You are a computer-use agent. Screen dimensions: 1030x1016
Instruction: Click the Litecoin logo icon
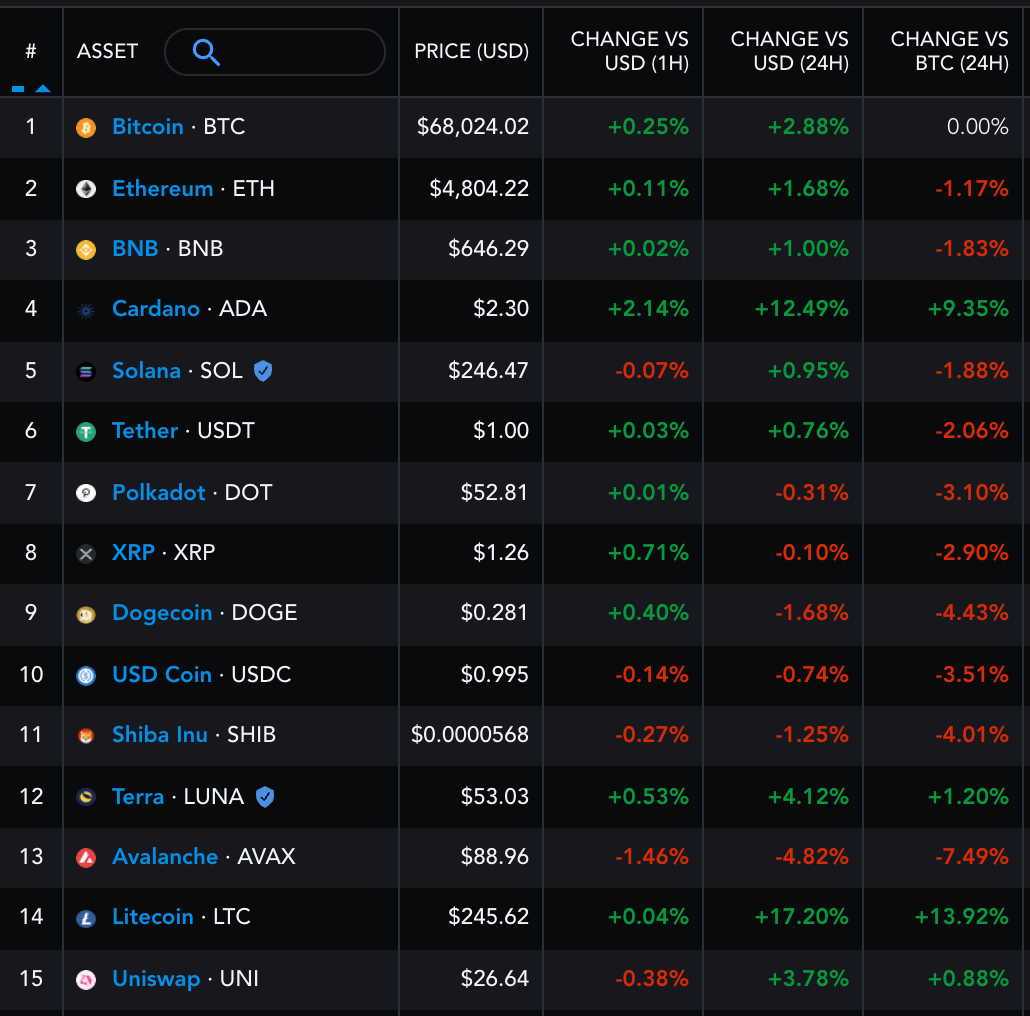pyautogui.click(x=86, y=918)
